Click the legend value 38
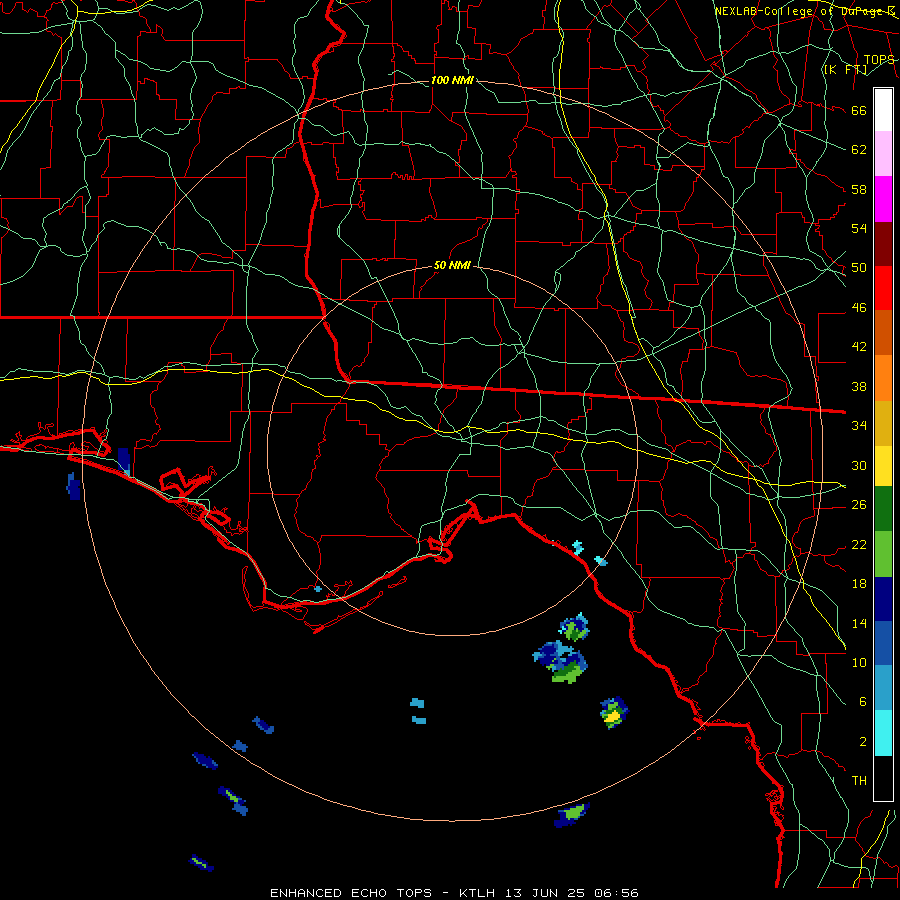This screenshot has width=900, height=900. click(x=859, y=386)
